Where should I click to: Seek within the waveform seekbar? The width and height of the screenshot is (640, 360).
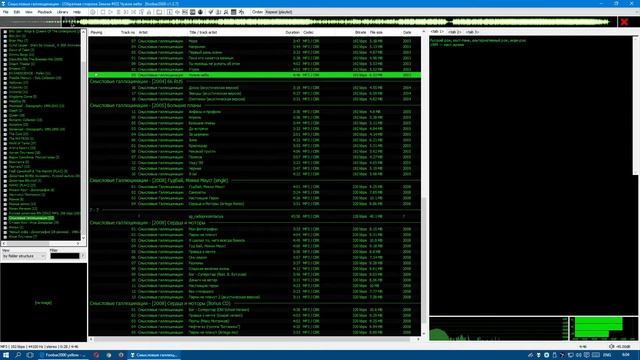339,22
